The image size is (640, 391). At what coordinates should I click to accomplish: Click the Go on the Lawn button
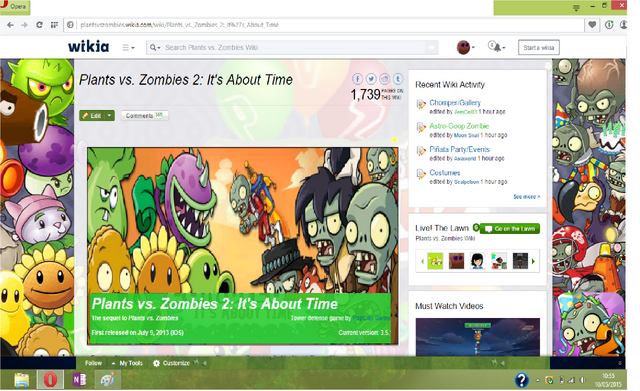pyautogui.click(x=510, y=229)
